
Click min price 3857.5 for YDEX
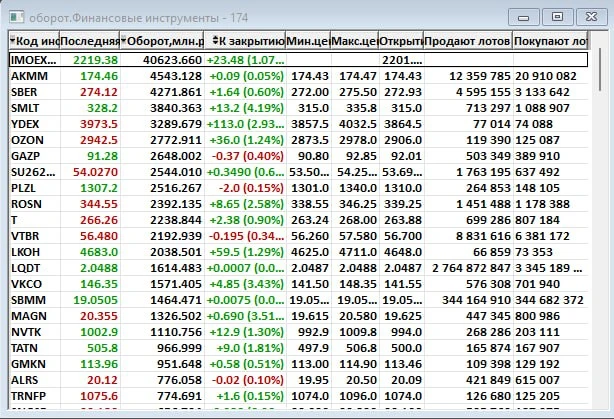tap(310, 124)
